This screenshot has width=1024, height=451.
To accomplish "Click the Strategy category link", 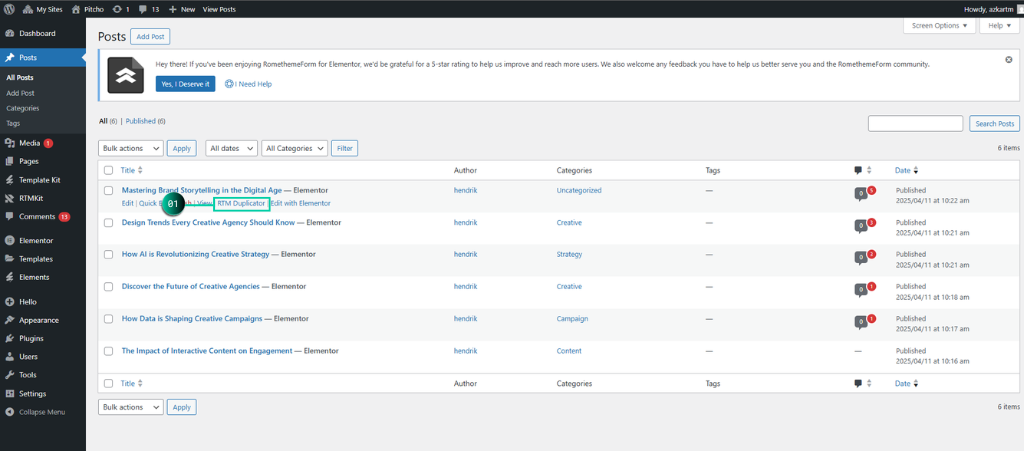I will point(569,255).
